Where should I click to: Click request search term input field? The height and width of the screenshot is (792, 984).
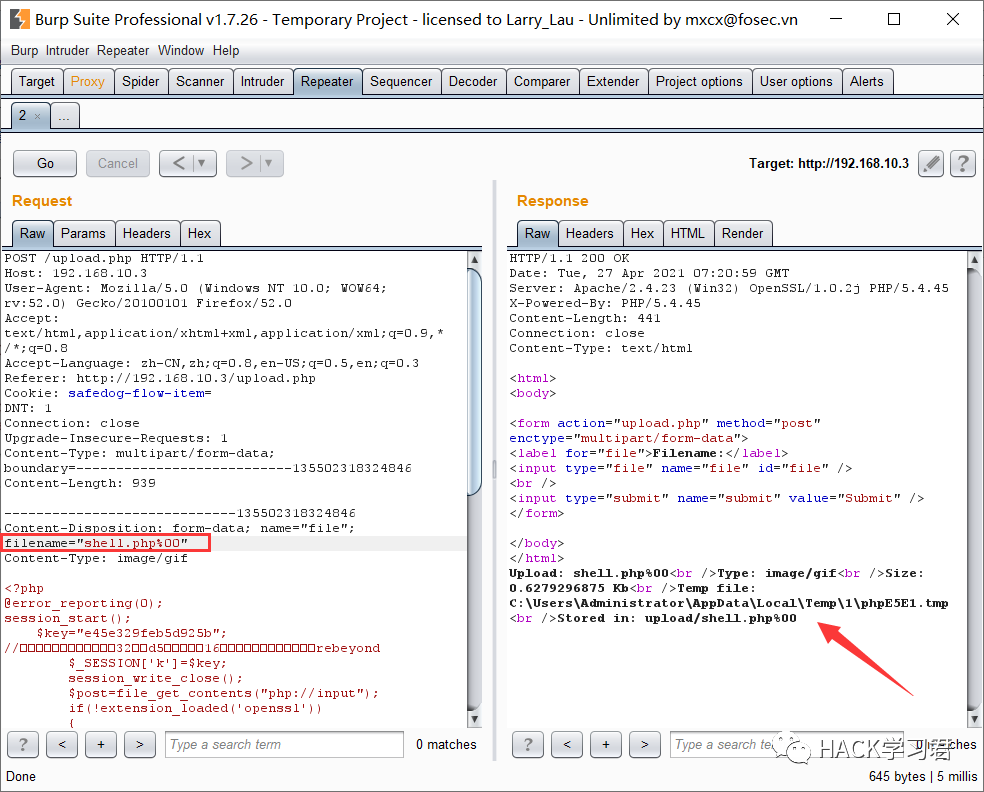tap(284, 745)
